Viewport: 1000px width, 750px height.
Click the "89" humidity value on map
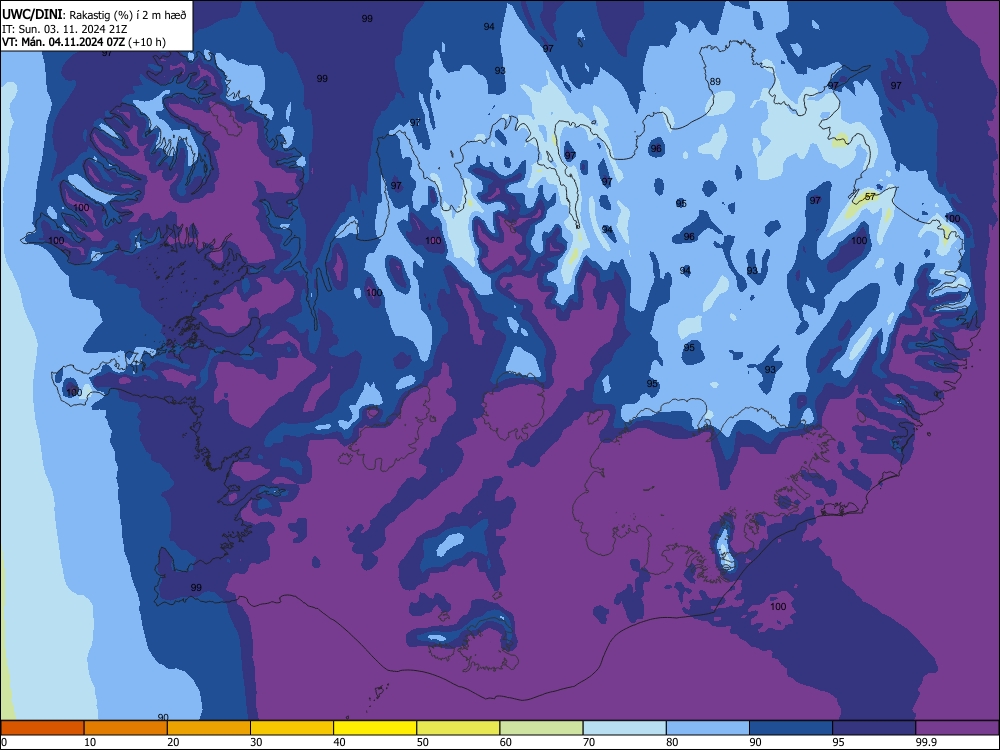point(715,82)
